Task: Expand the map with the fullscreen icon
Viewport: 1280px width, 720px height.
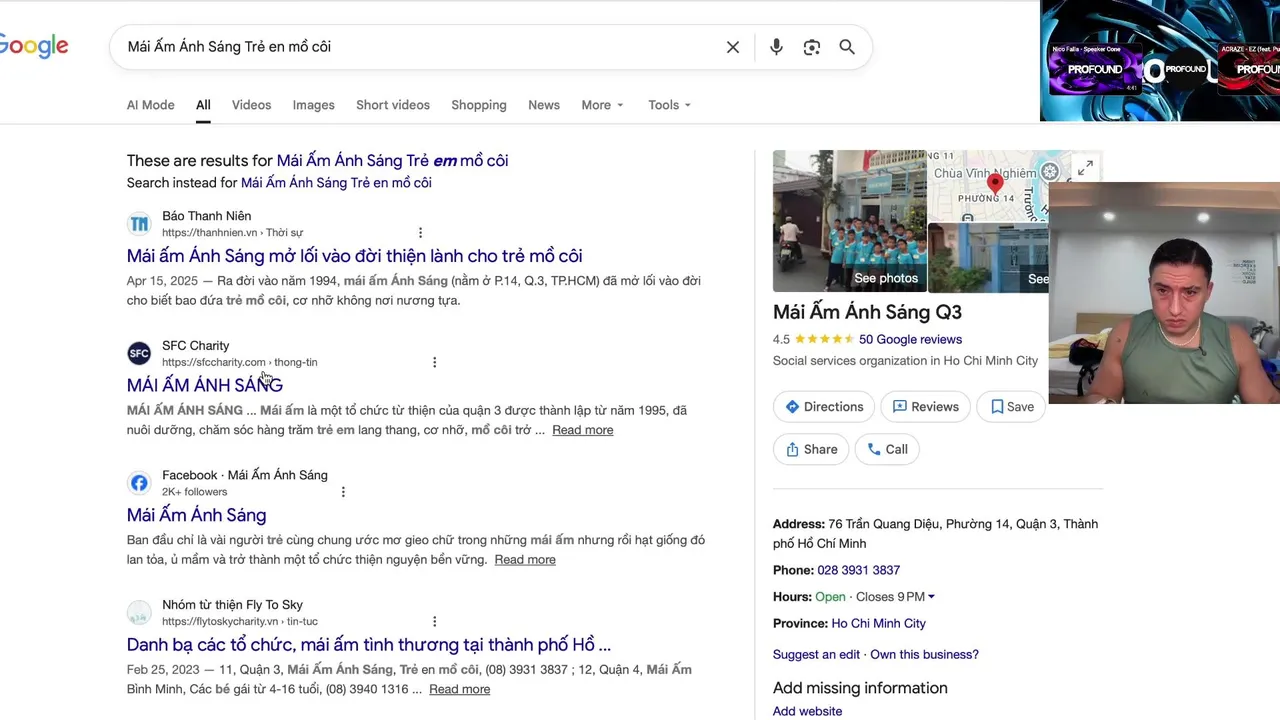Action: [x=1085, y=167]
